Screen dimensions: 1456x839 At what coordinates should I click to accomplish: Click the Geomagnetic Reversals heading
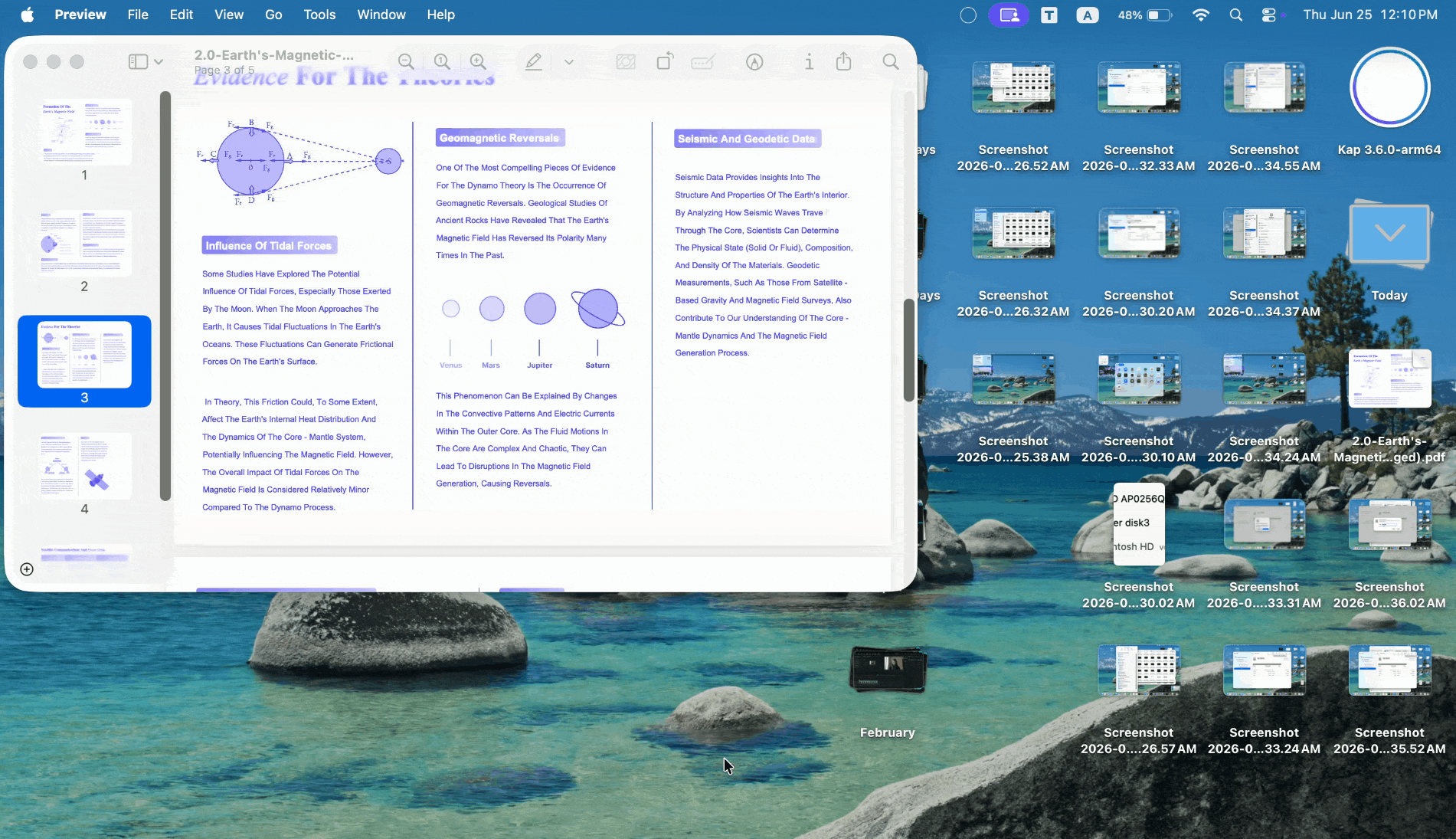point(500,138)
